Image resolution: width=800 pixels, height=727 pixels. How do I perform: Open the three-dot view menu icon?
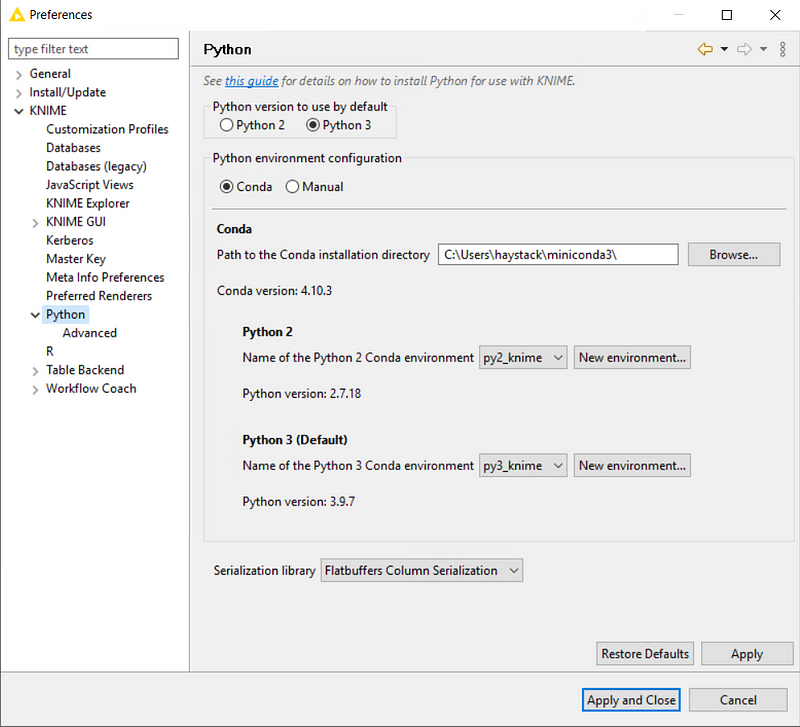click(783, 49)
